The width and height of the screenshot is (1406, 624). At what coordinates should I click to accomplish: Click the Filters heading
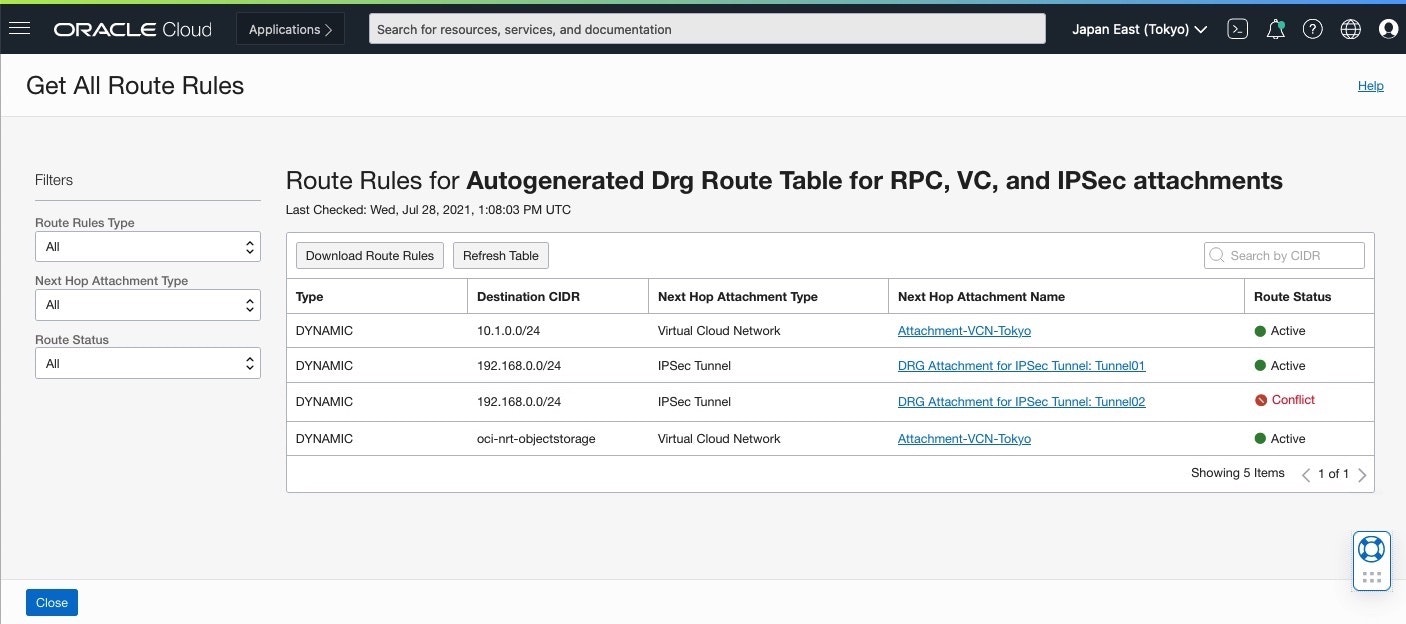pyautogui.click(x=54, y=180)
